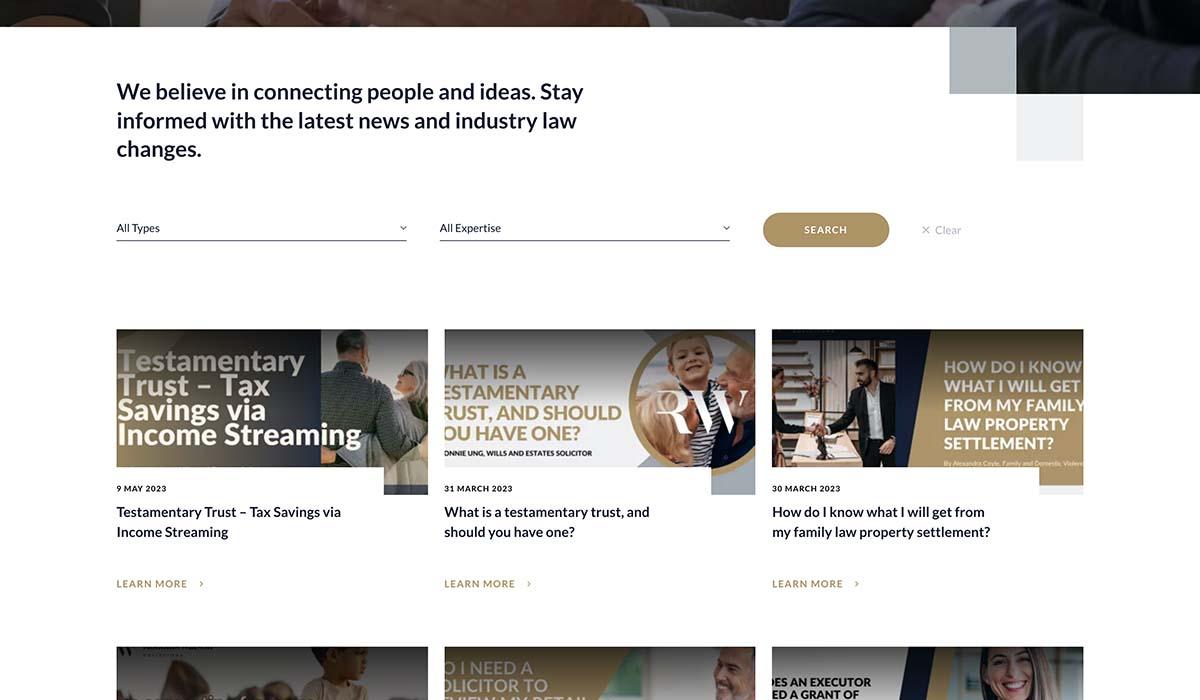Click the chevron arrow on All Expertise
Screen dimensions: 1200x700
pyautogui.click(x=726, y=228)
